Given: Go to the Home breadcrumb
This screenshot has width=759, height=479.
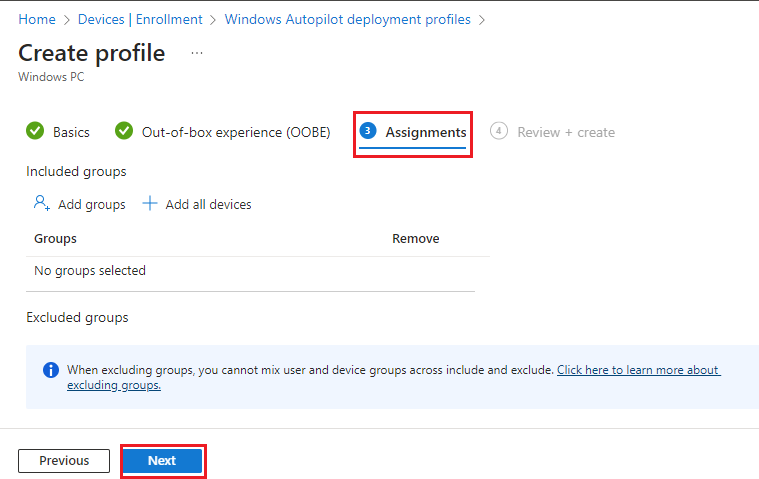Looking at the screenshot, I should (37, 19).
